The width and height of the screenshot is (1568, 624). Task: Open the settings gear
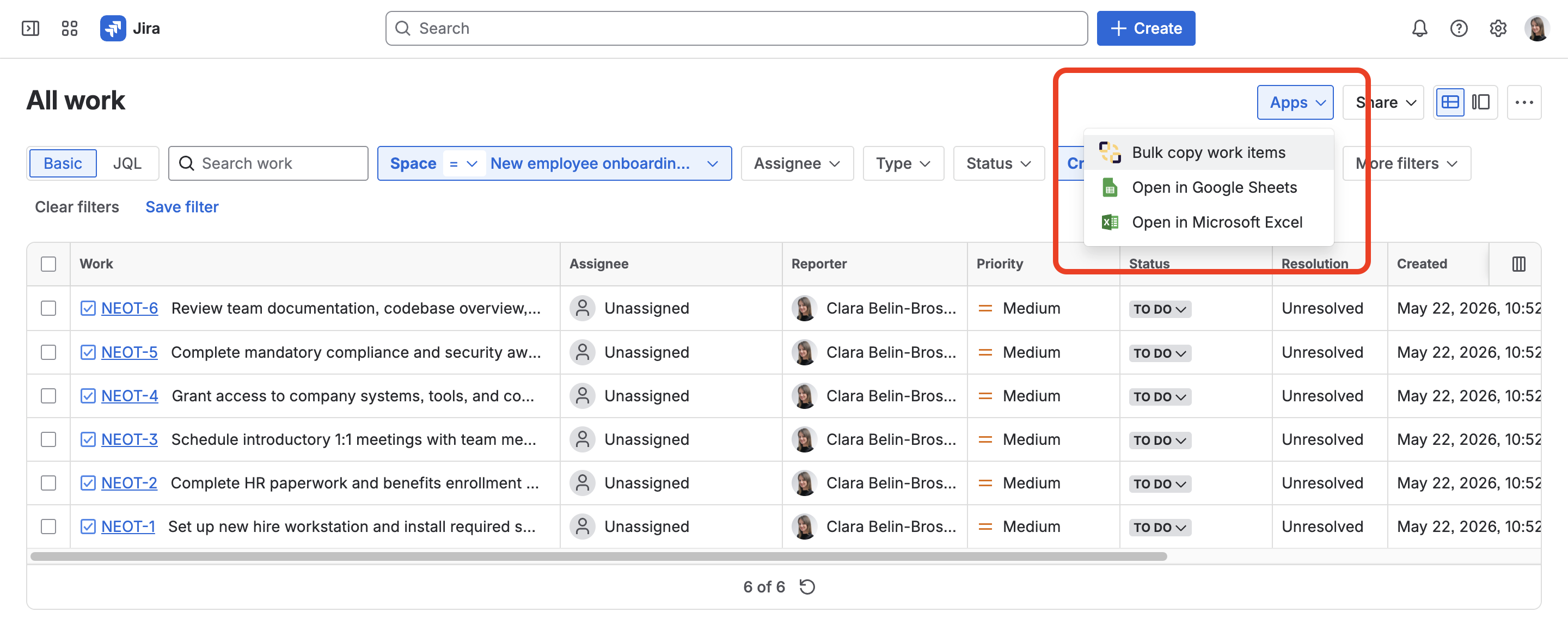(x=1497, y=28)
